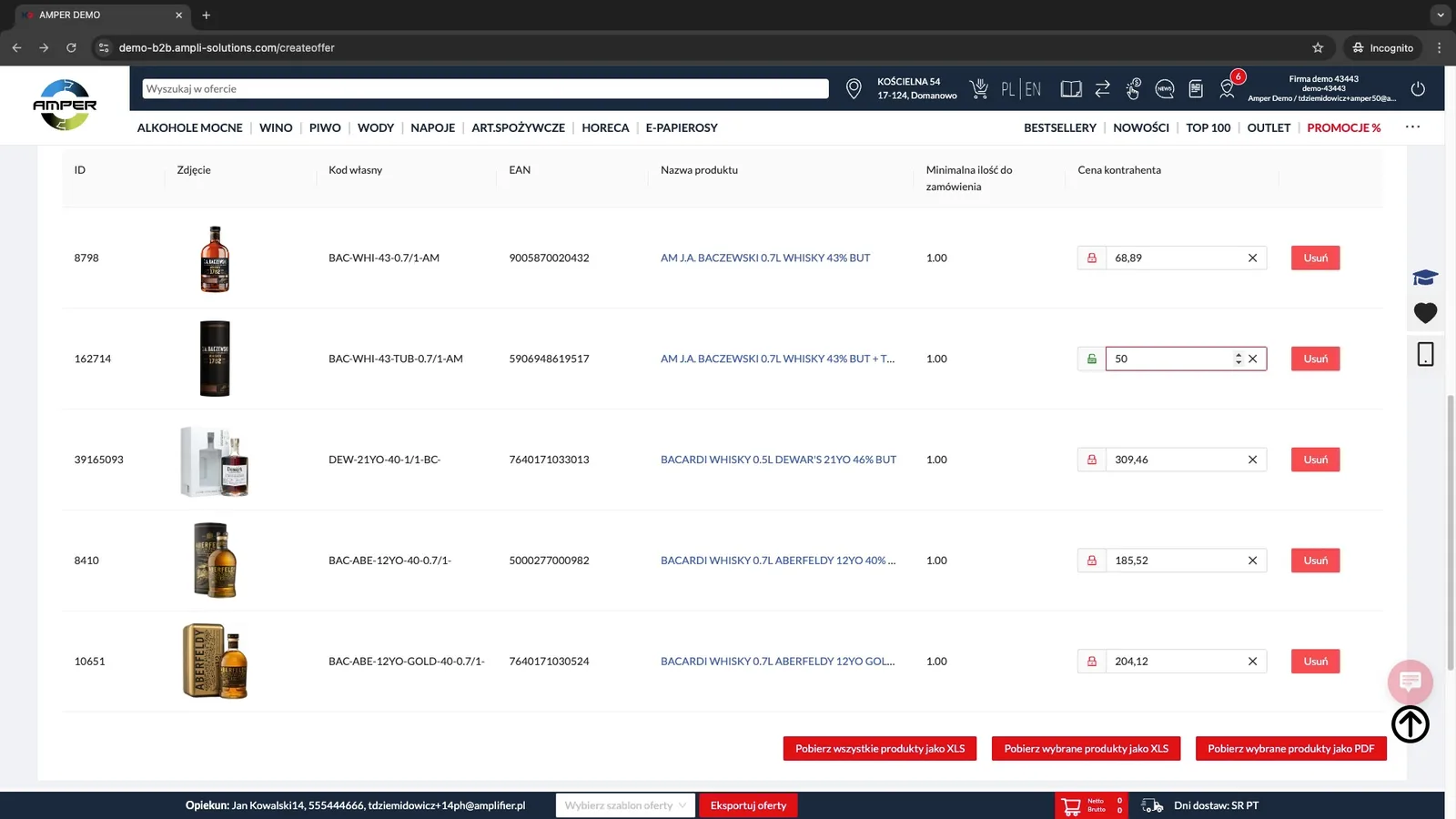The image size is (1456, 819).
Task: Click the scroll-to-top arrow button
Action: [1410, 724]
